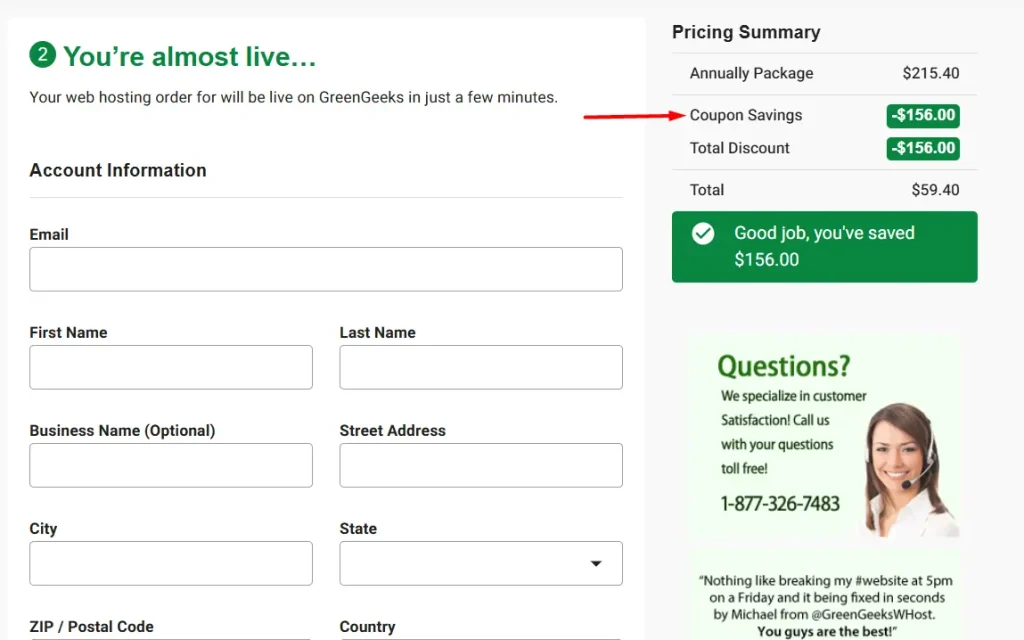This screenshot has height=640, width=1024.
Task: Click the City input box
Action: (x=170, y=563)
